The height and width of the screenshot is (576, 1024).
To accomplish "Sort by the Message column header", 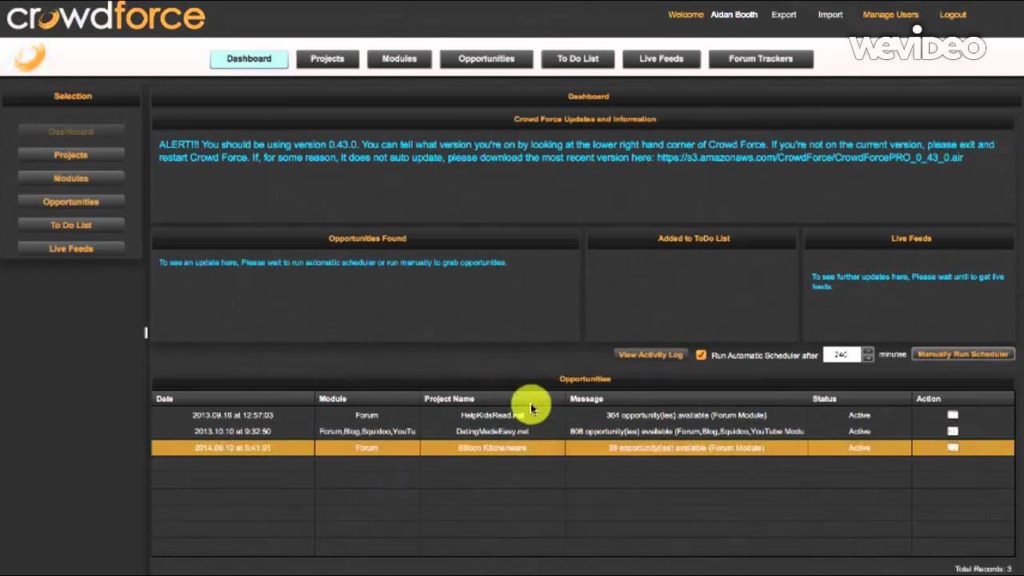I will pos(686,398).
